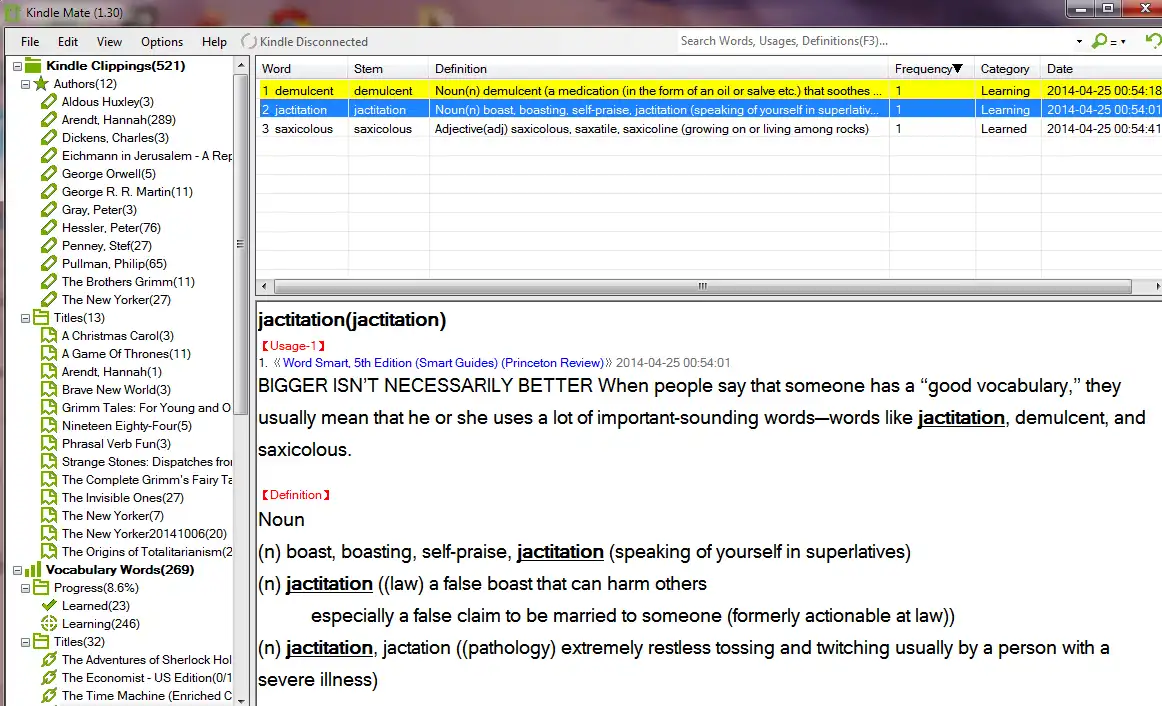Click the pen icon beside Arendt, Hannah(289)
Screen dimensions: 1162x706
49,119
